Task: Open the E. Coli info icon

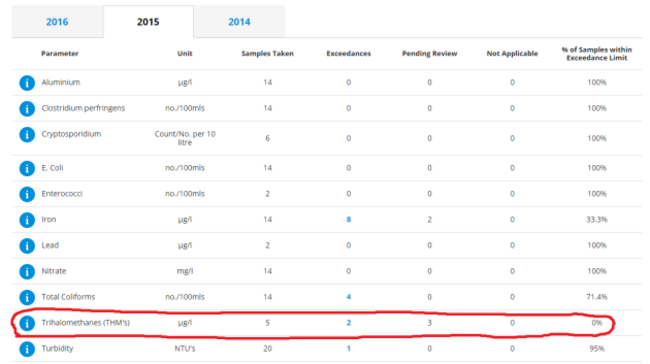Action: 27,168
